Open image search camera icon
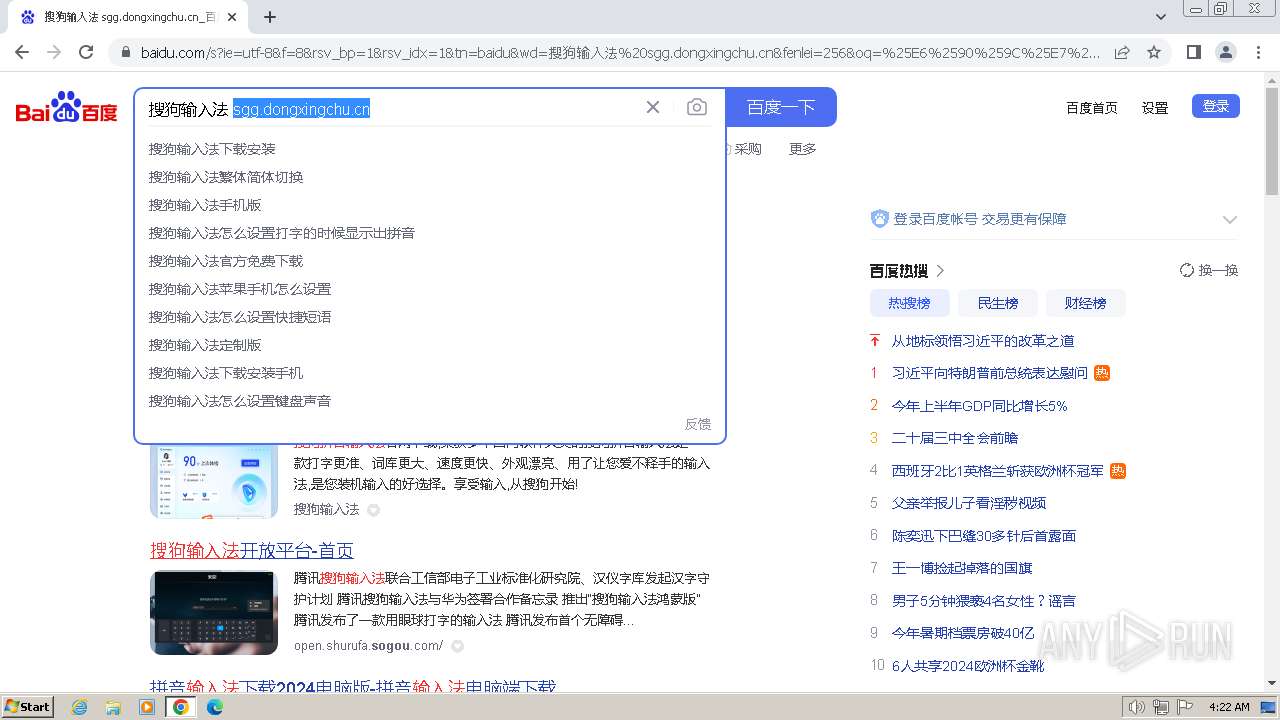This screenshot has width=1280, height=720. (697, 107)
